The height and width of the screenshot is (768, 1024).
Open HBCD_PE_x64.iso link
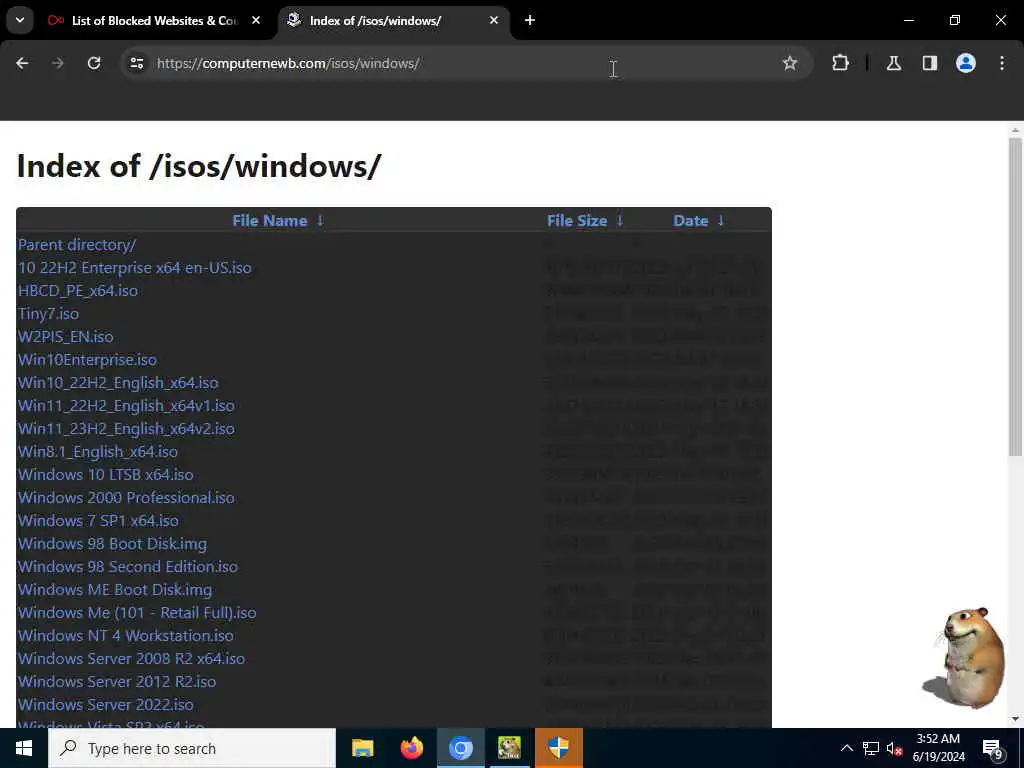(78, 291)
